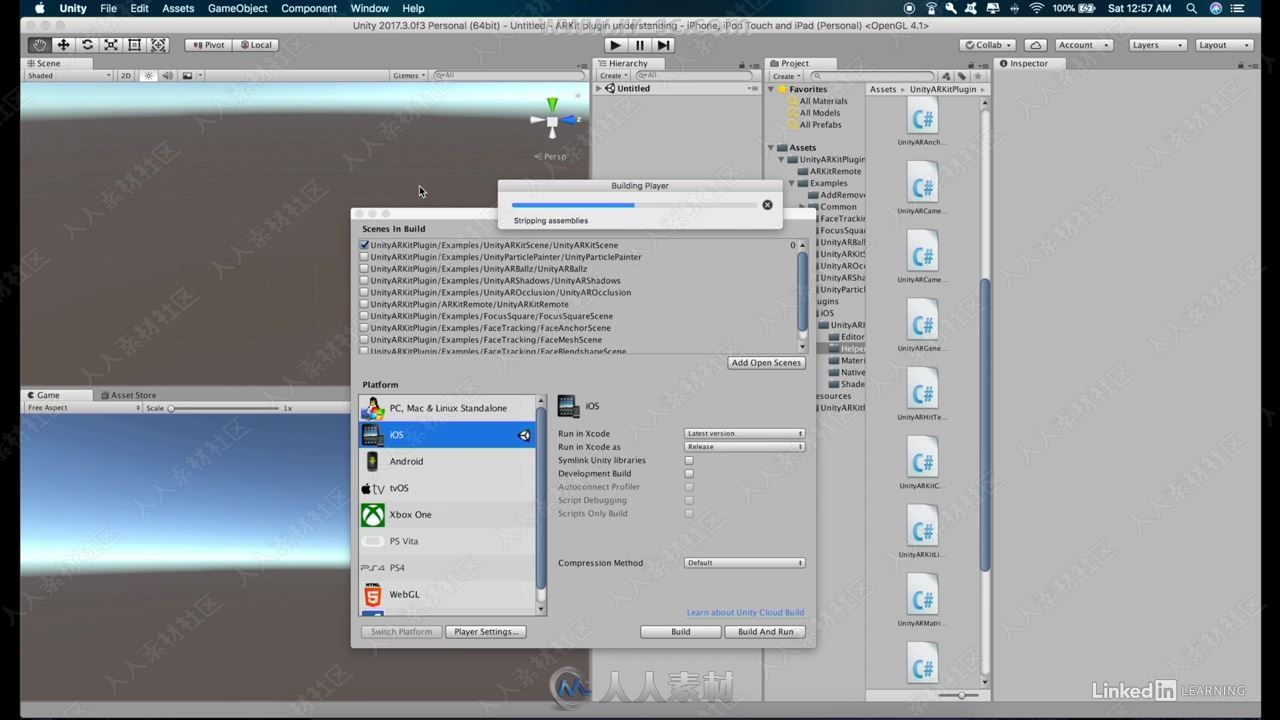This screenshot has width=1280, height=720.
Task: Check UnityParticlePainter scene checkbox
Action: click(x=364, y=257)
